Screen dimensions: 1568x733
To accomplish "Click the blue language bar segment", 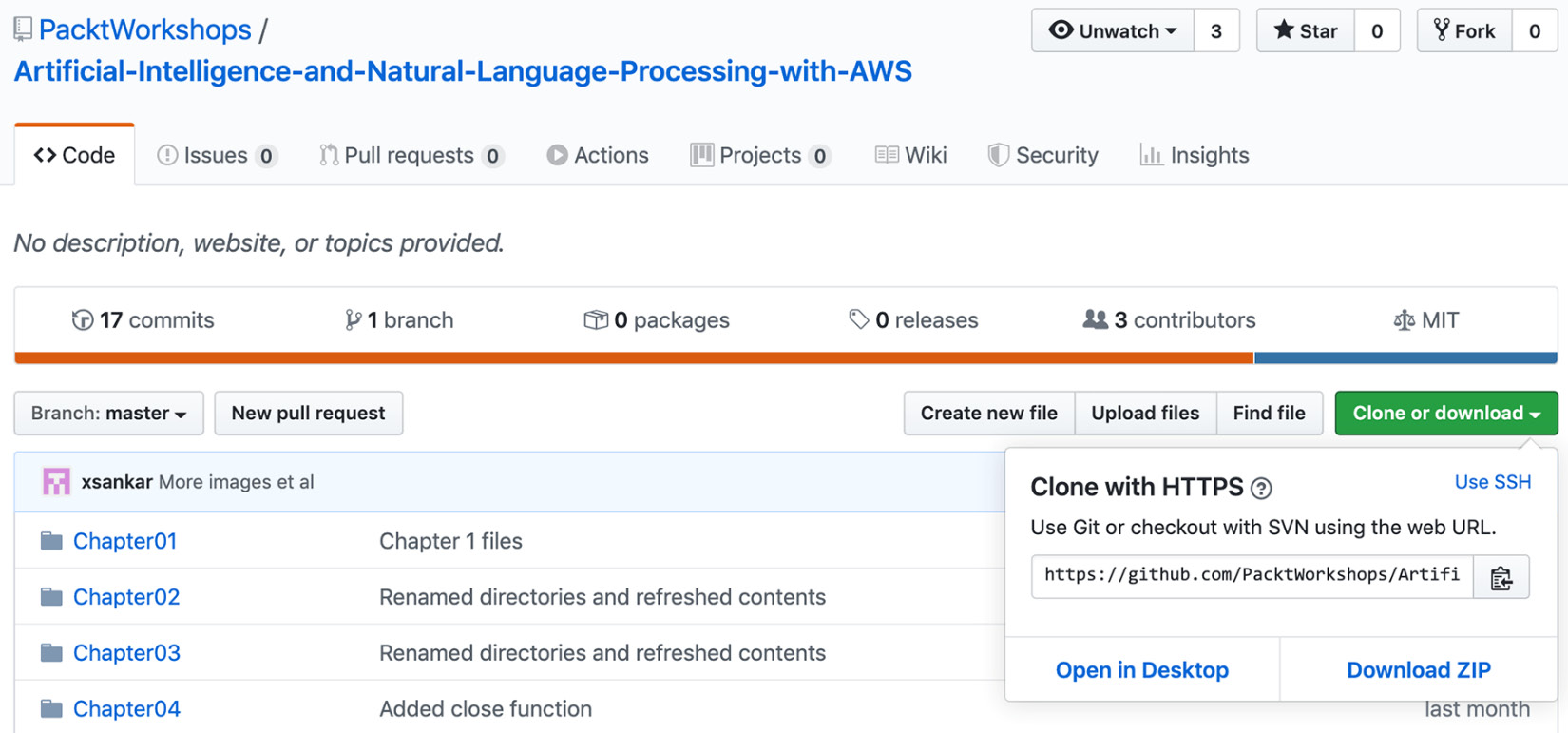I will point(1405,358).
